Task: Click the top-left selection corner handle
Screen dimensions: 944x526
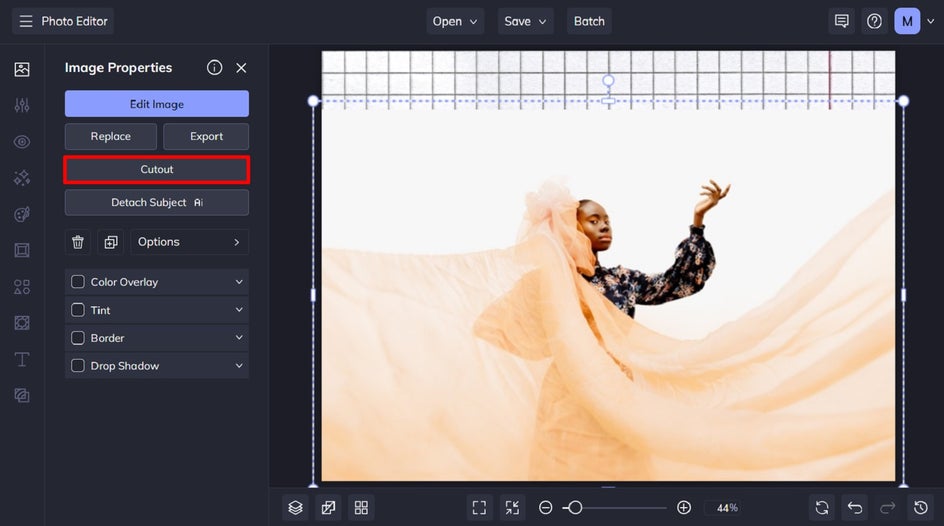Action: (313, 101)
